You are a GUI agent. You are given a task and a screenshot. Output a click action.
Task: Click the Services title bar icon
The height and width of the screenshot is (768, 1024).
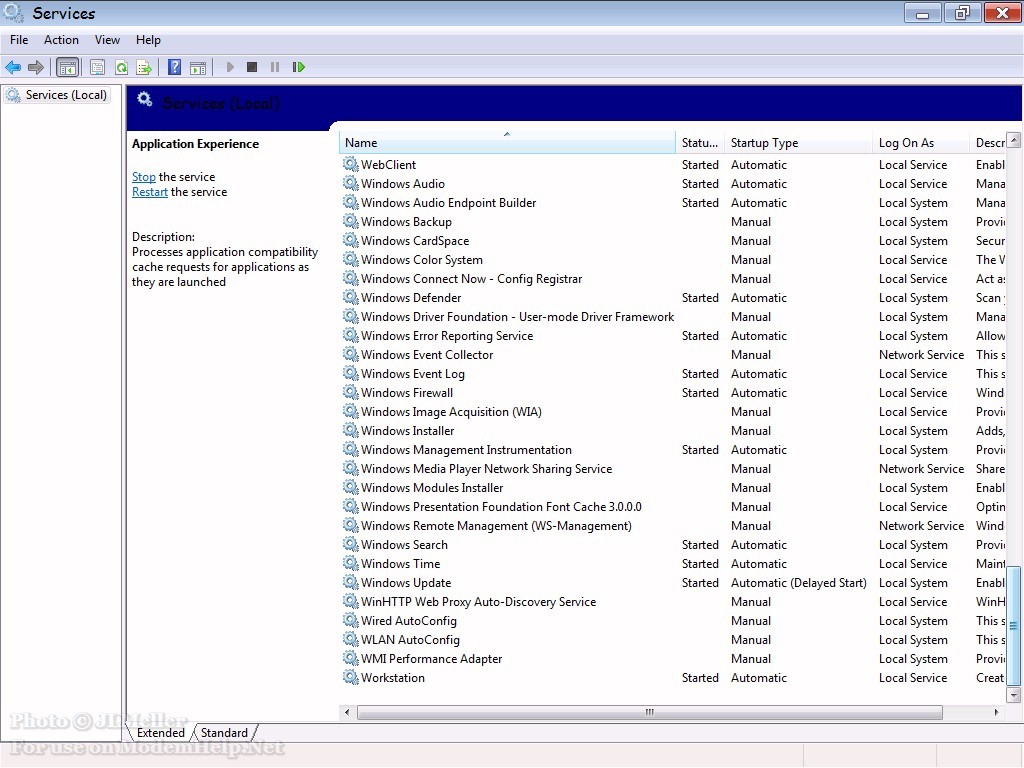(14, 12)
